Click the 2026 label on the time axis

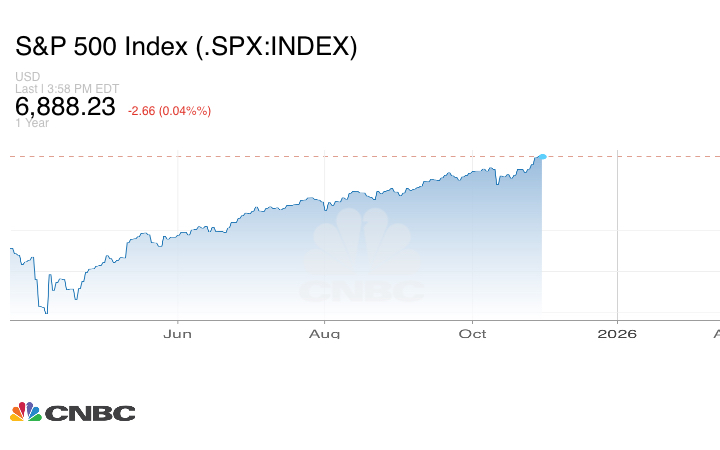tap(617, 333)
